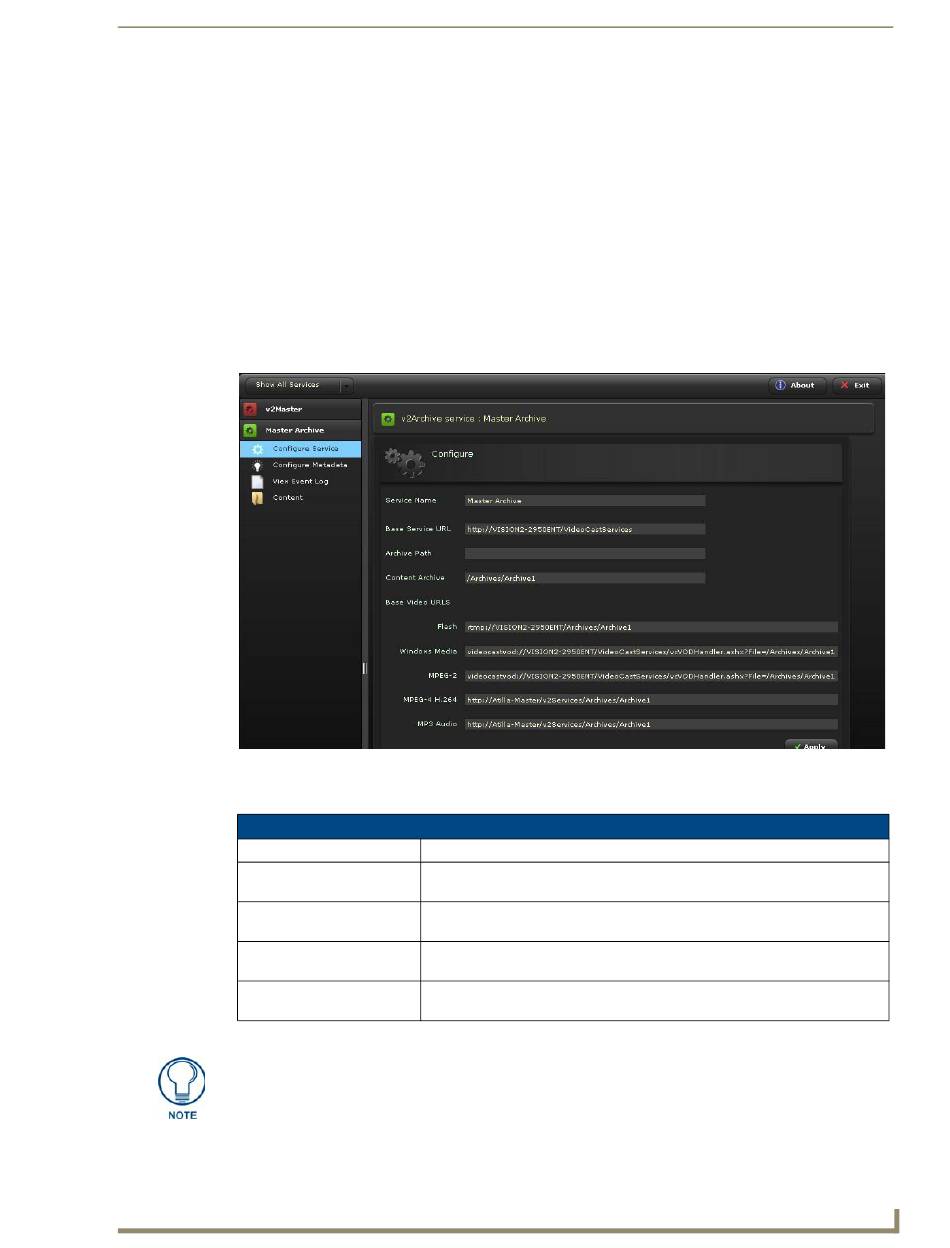
Task: Click the 'Base Video URLS' label
Action: click(x=417, y=602)
